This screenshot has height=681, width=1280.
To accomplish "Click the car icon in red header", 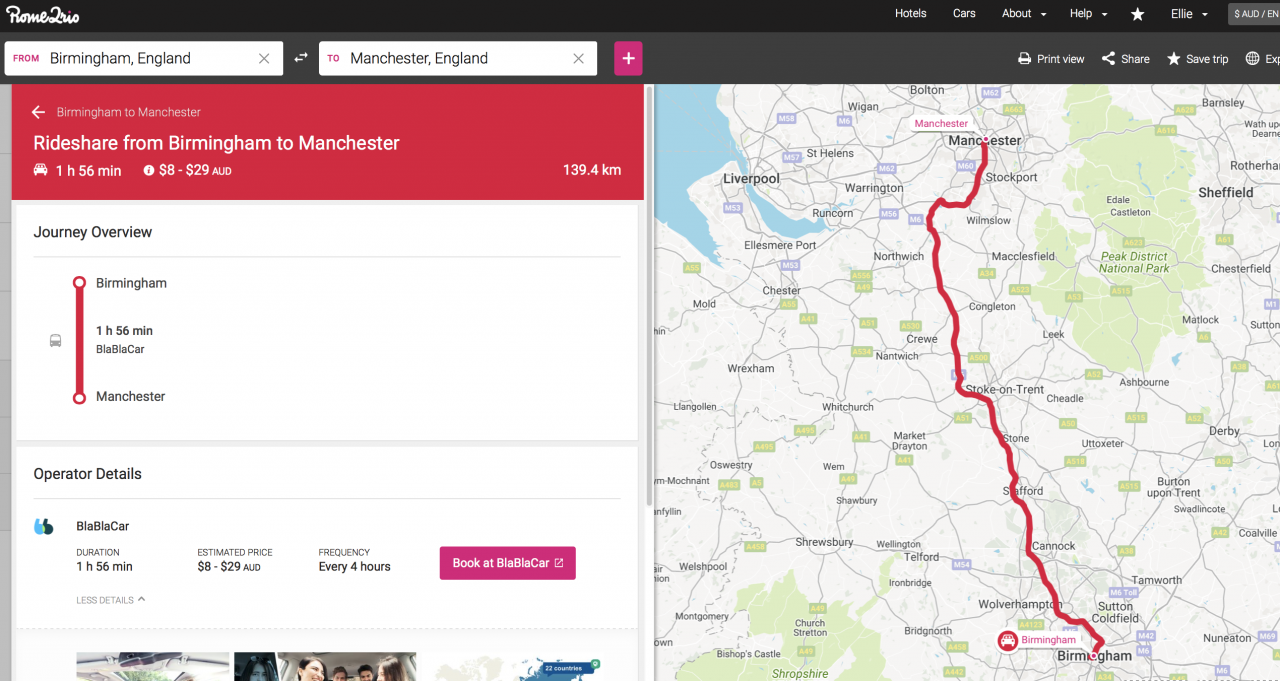I will pos(41,170).
